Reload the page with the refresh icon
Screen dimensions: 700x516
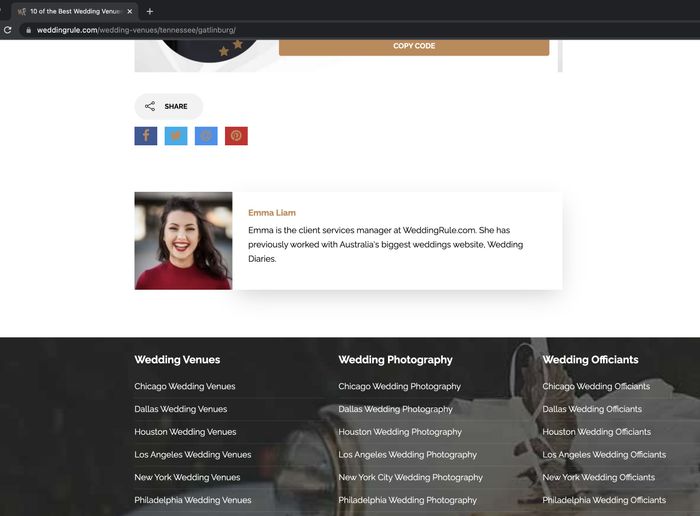tap(8, 30)
